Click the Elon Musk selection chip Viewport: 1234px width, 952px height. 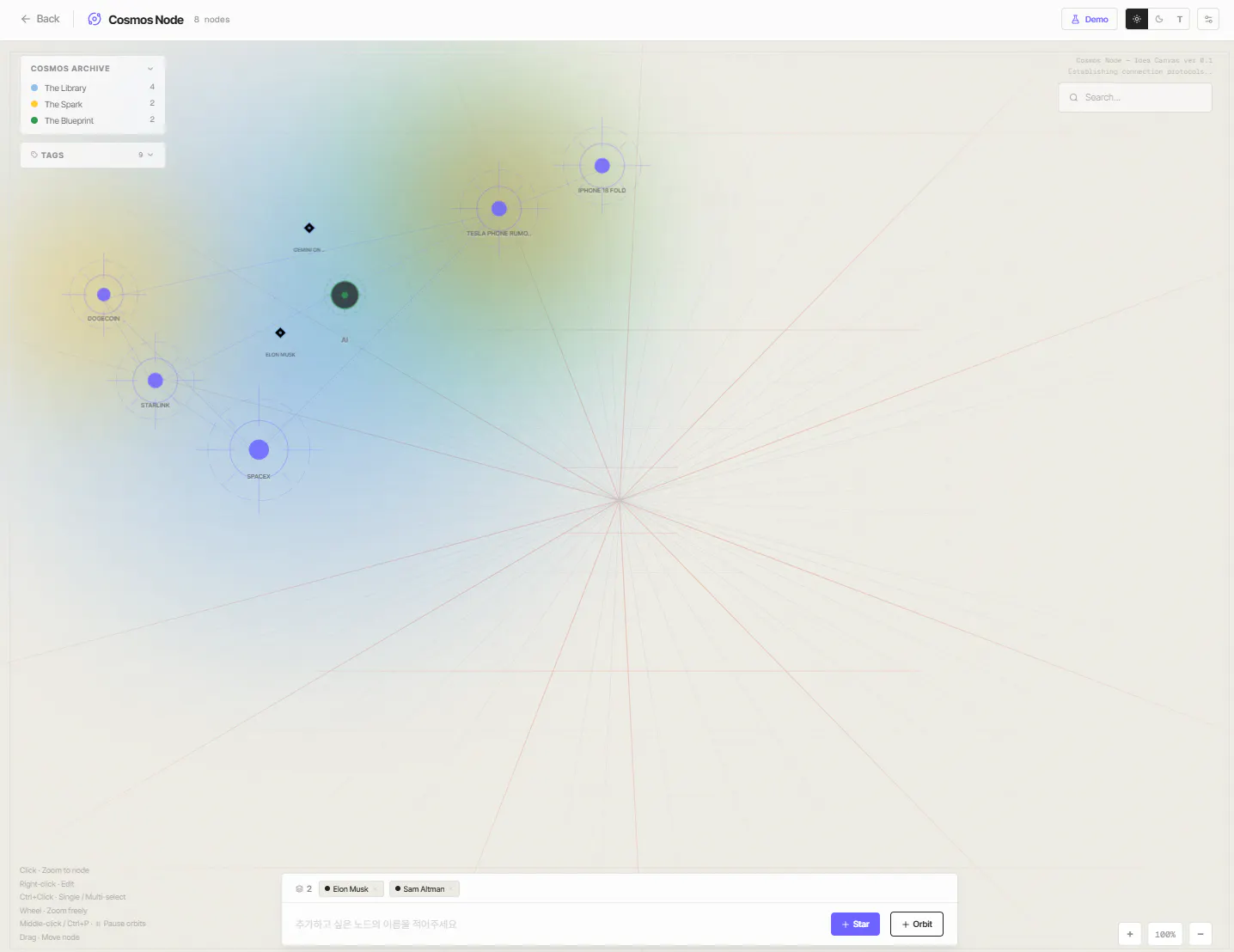point(351,889)
